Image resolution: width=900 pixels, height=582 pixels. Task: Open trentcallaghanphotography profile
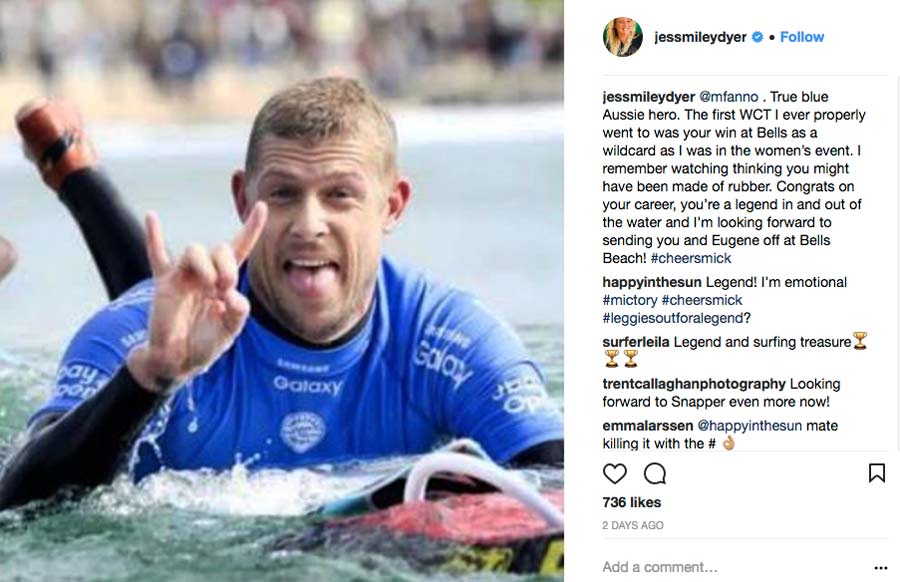tap(694, 384)
